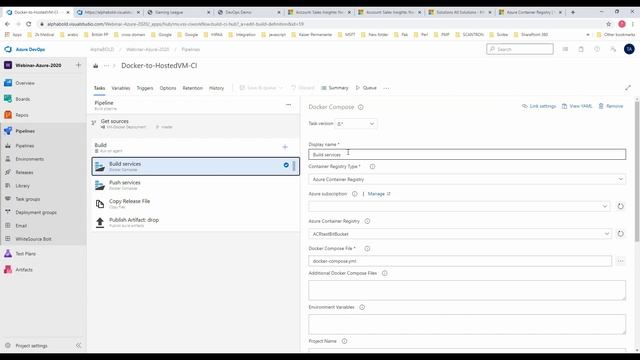Toggle full screen view of the editor
The image size is (640, 360).
pos(628,88)
